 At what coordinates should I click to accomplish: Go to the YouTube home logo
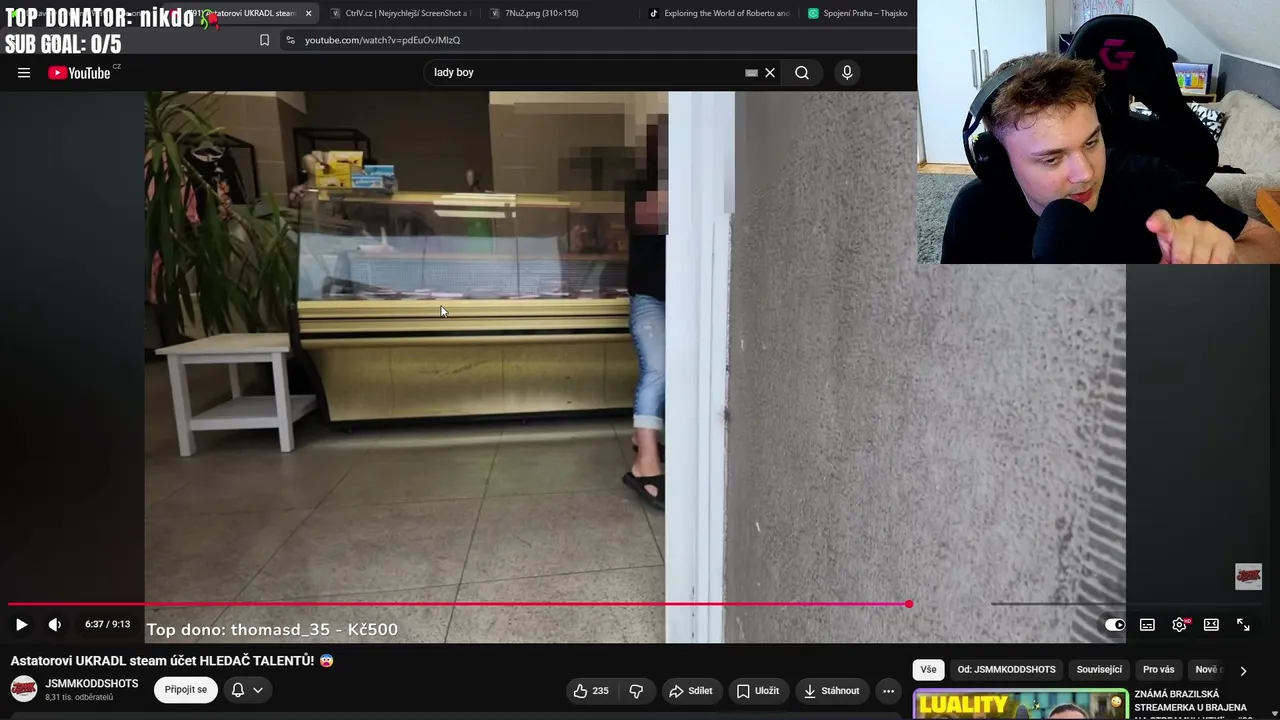click(80, 72)
